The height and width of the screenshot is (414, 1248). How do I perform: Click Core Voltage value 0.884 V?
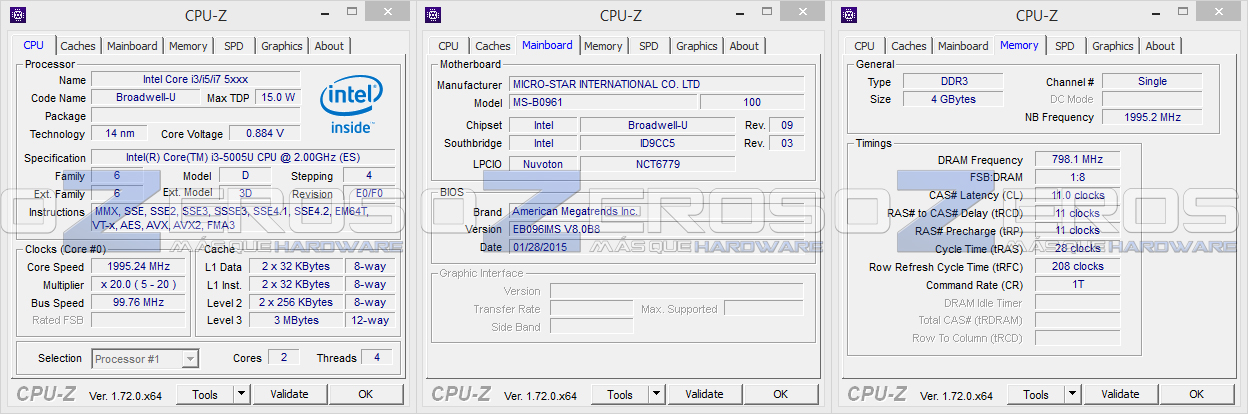265,134
